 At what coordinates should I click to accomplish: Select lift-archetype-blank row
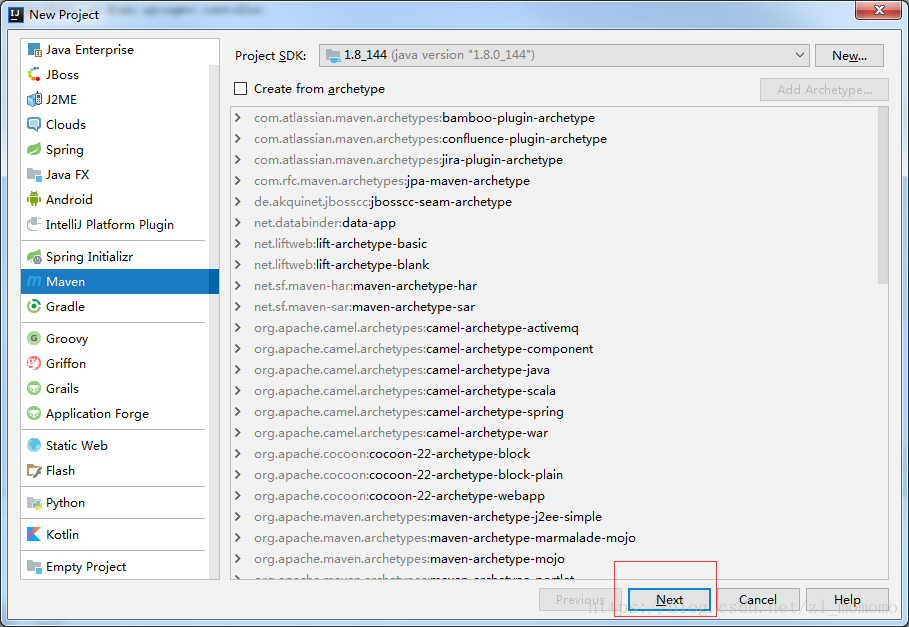(554, 265)
